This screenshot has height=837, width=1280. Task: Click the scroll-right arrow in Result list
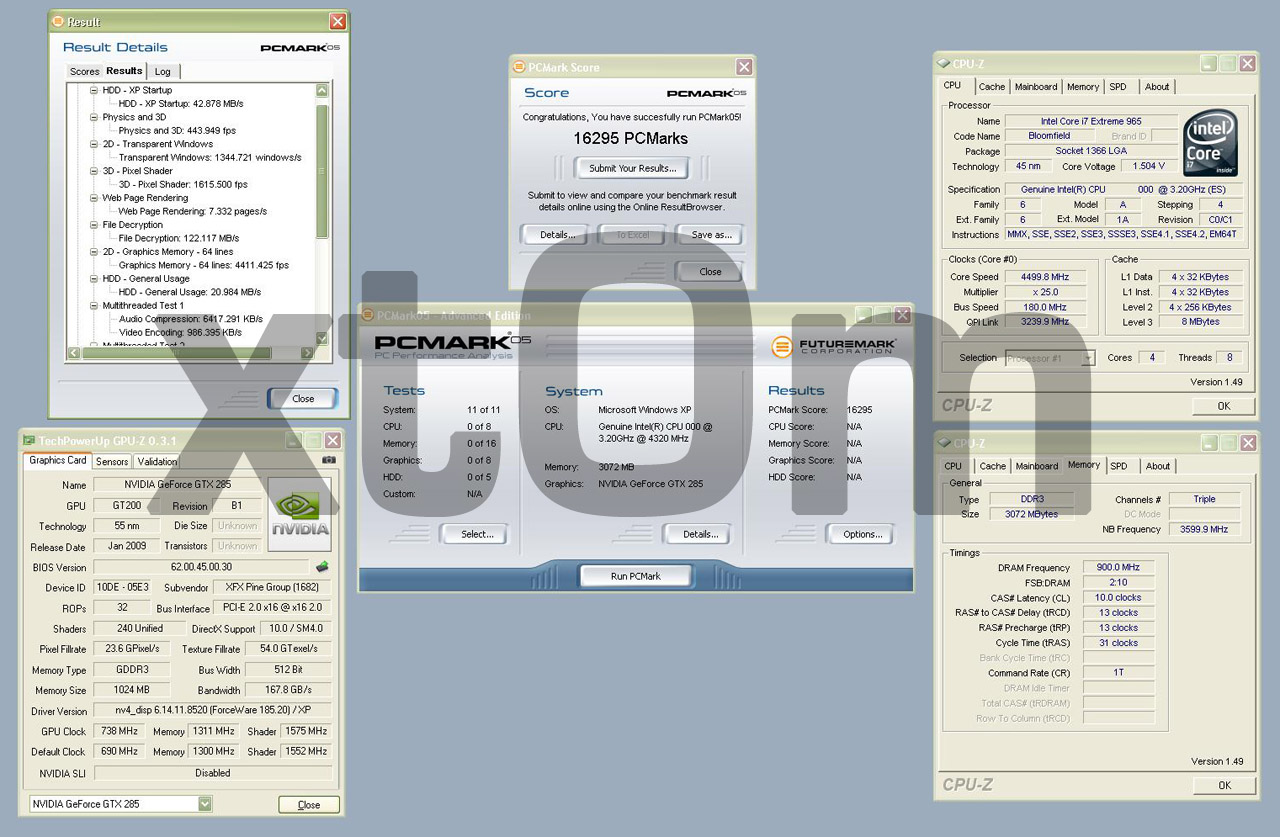(x=310, y=353)
